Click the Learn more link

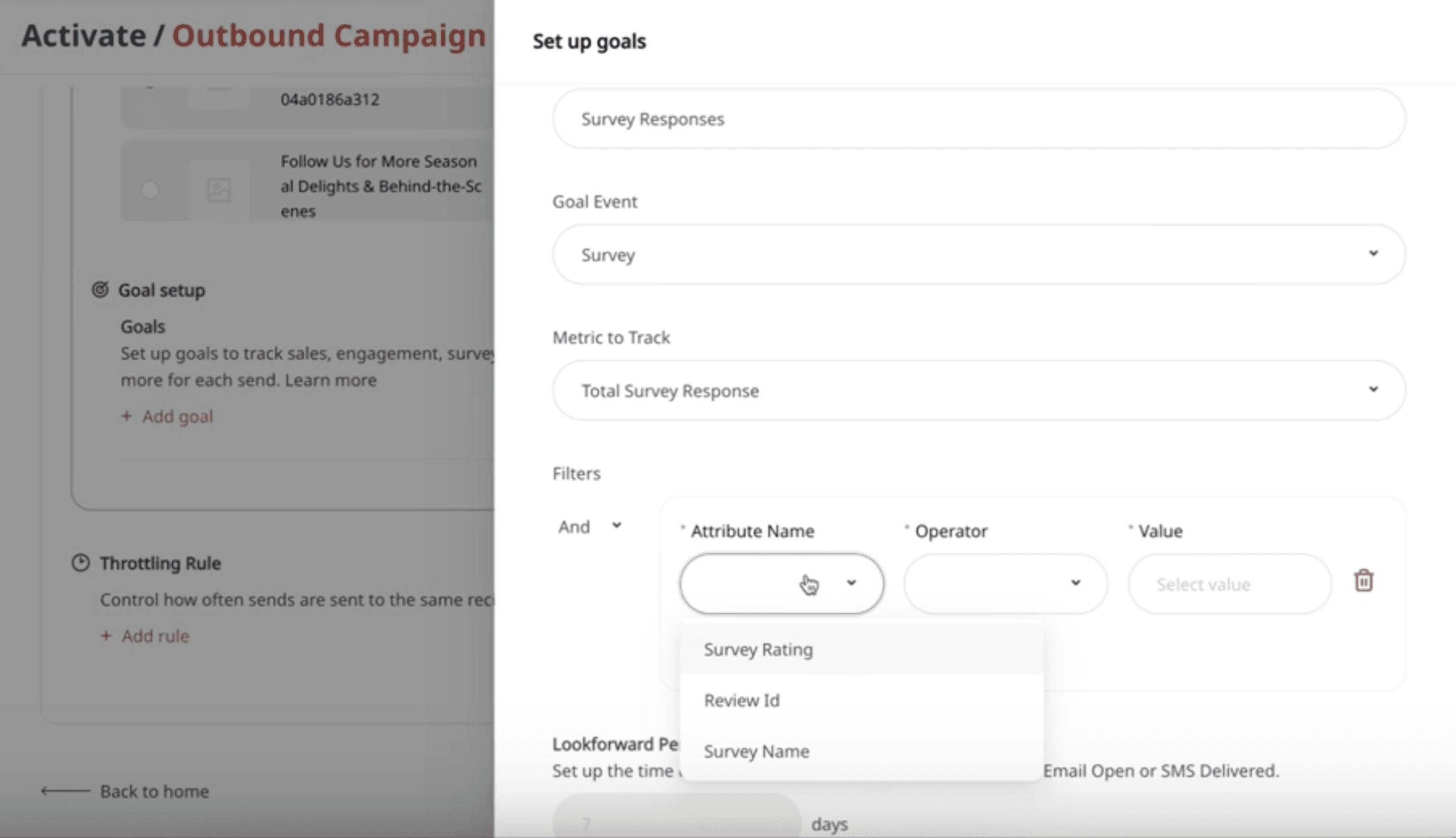(331, 380)
